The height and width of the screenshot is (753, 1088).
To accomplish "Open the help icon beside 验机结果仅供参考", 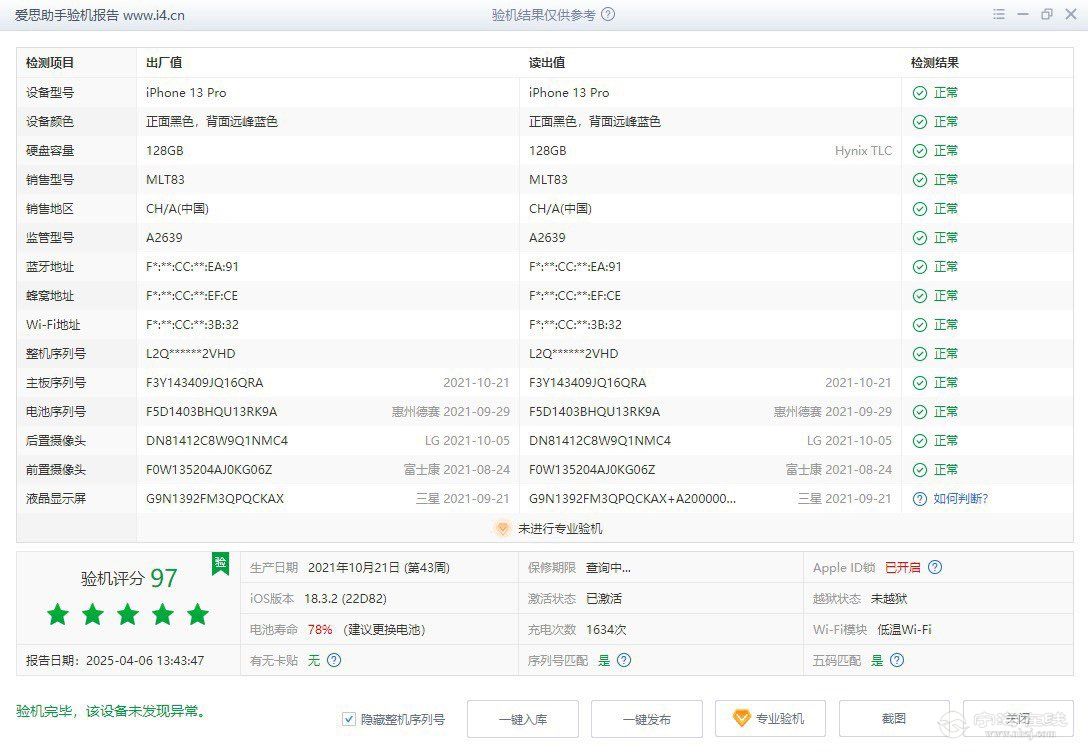I will [x=608, y=15].
